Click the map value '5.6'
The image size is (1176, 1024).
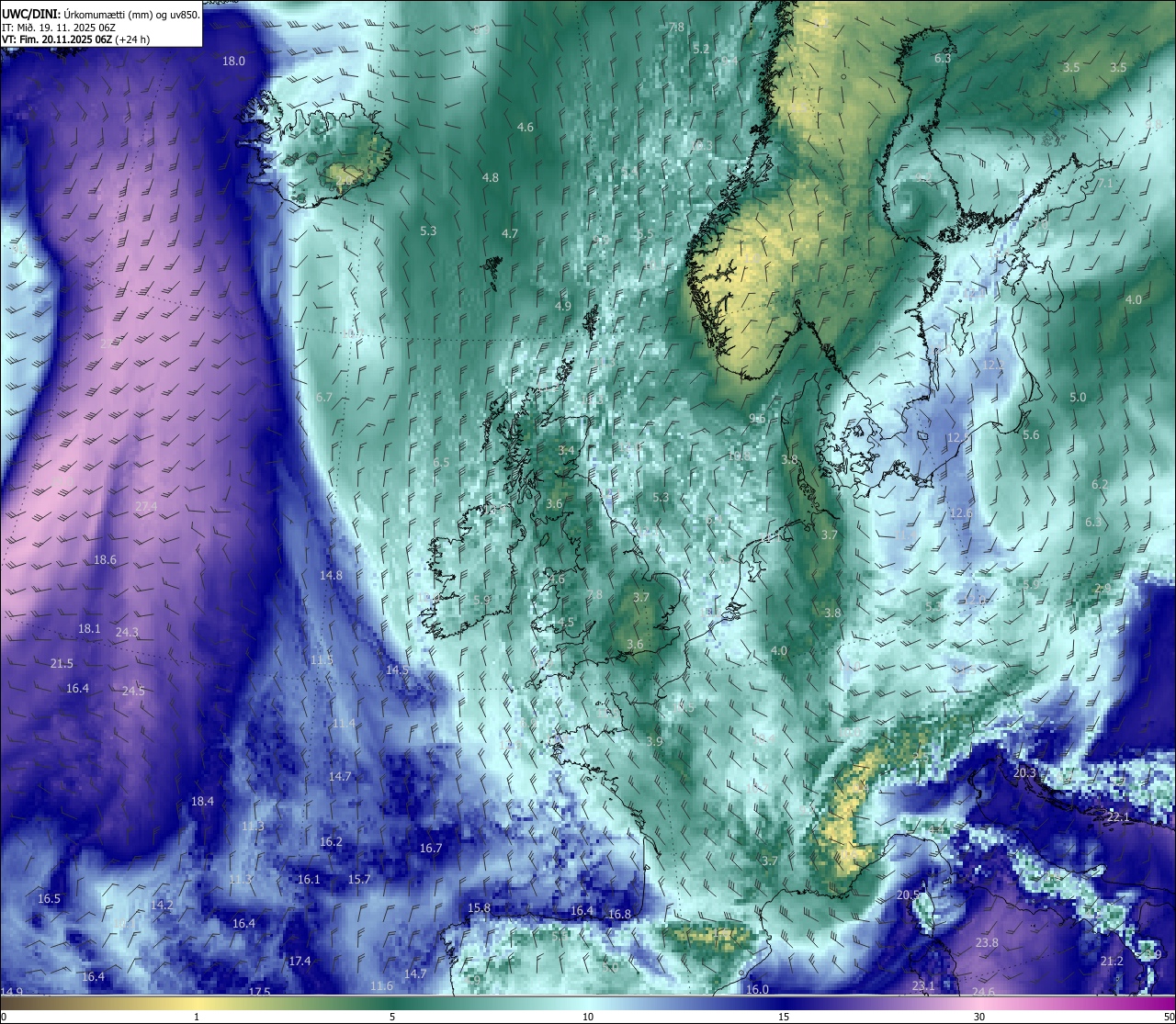(x=1031, y=435)
